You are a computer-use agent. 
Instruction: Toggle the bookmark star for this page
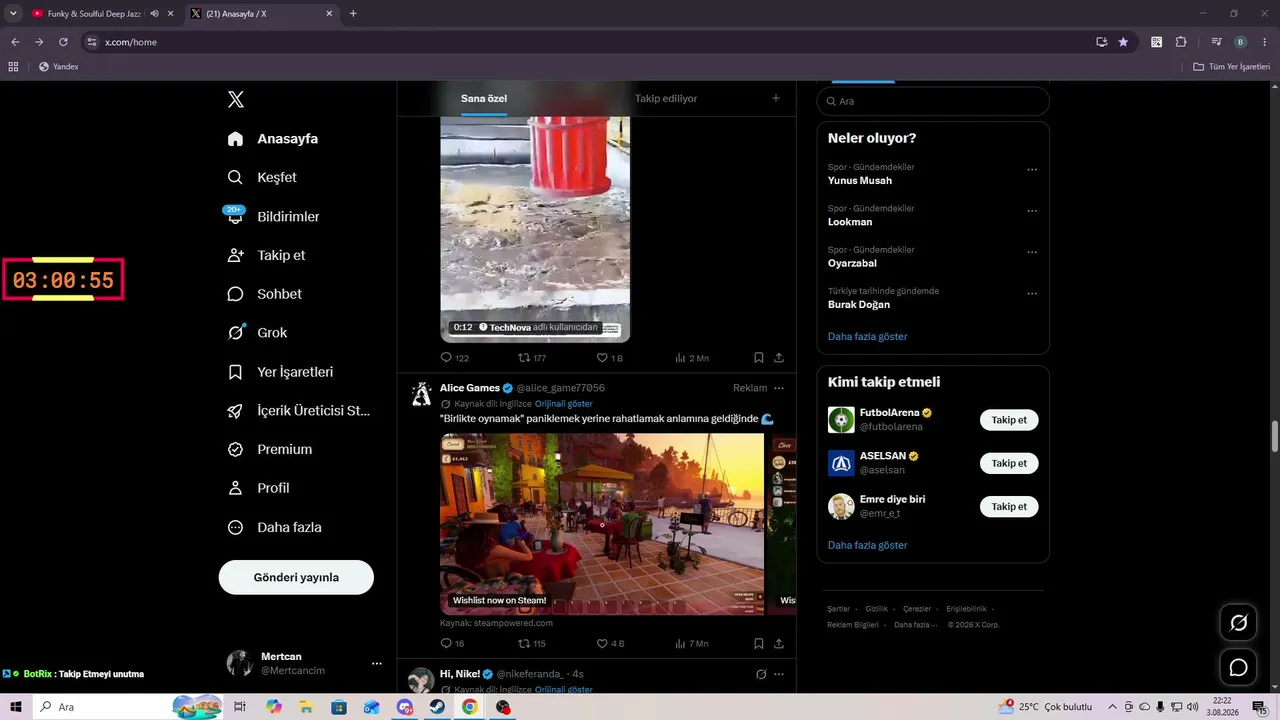(x=1123, y=42)
